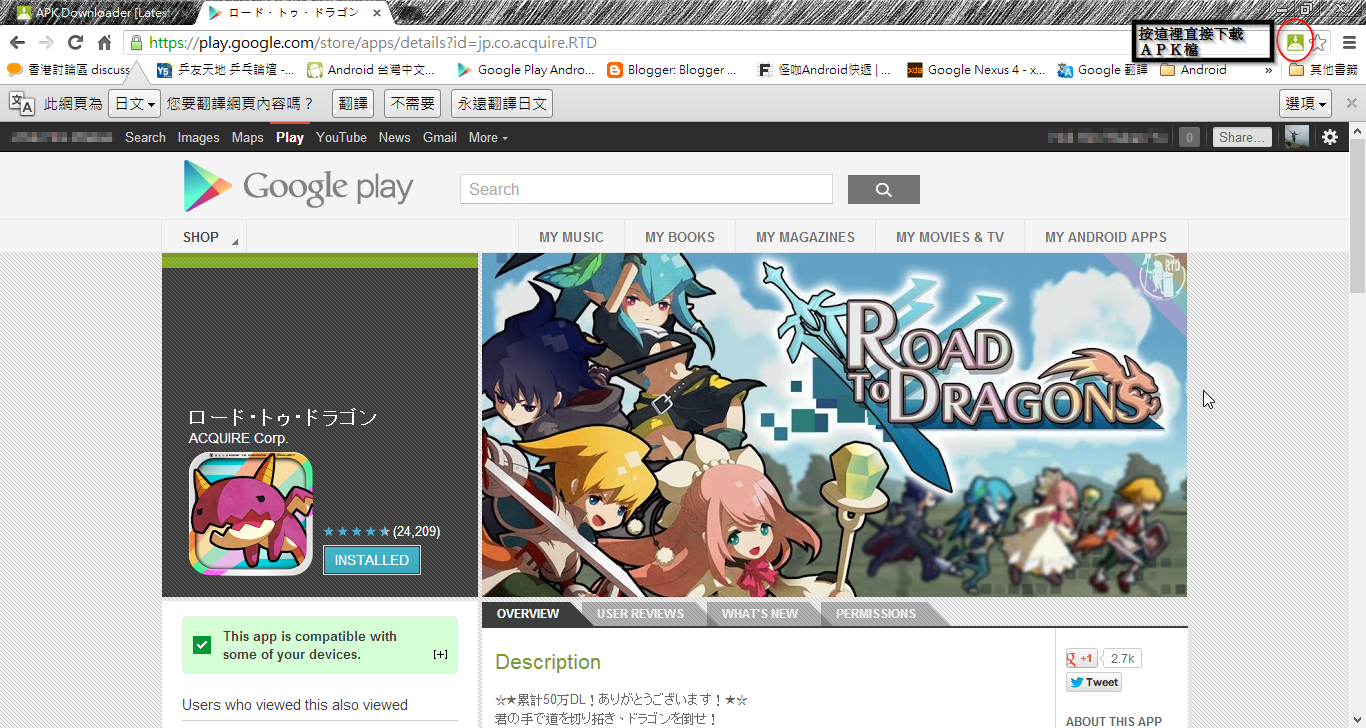Open the OVERVIEW tab
Image resolution: width=1366 pixels, height=728 pixels.
tap(528, 613)
